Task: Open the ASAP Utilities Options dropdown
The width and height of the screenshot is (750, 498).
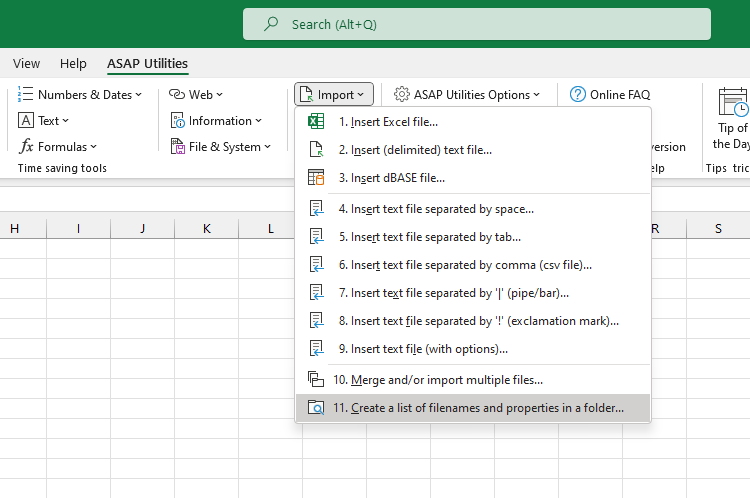Action: pos(537,95)
